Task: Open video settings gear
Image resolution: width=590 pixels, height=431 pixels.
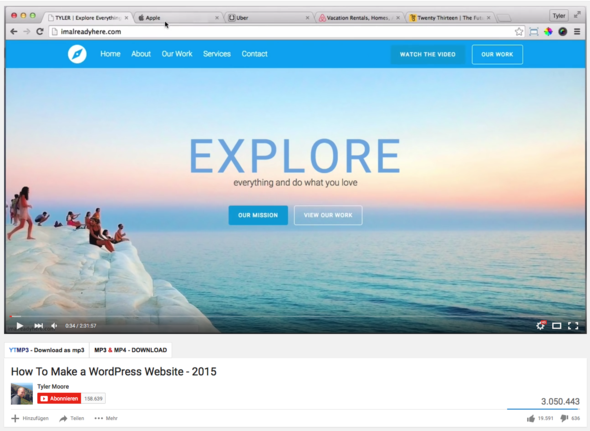Action: [x=541, y=325]
